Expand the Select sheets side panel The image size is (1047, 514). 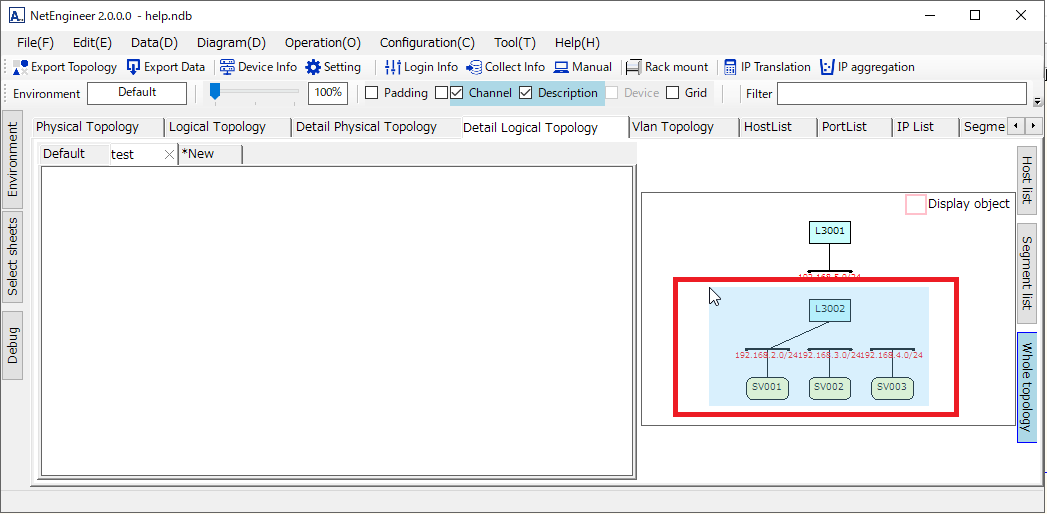pos(13,257)
